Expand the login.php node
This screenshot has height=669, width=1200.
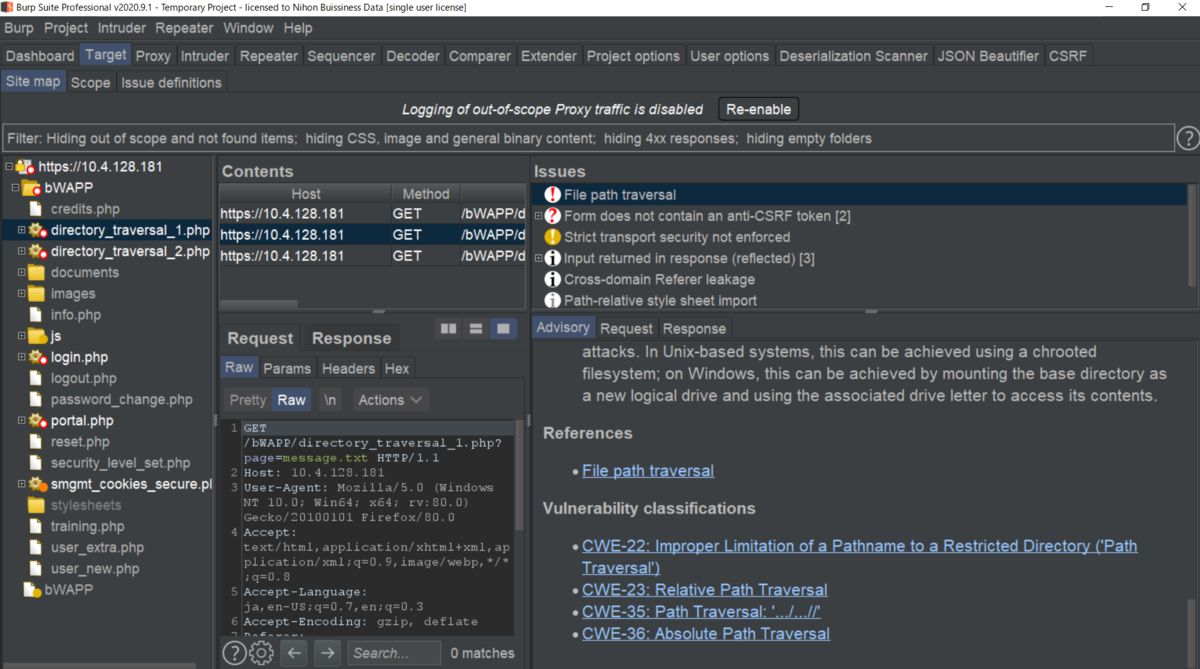coord(21,357)
